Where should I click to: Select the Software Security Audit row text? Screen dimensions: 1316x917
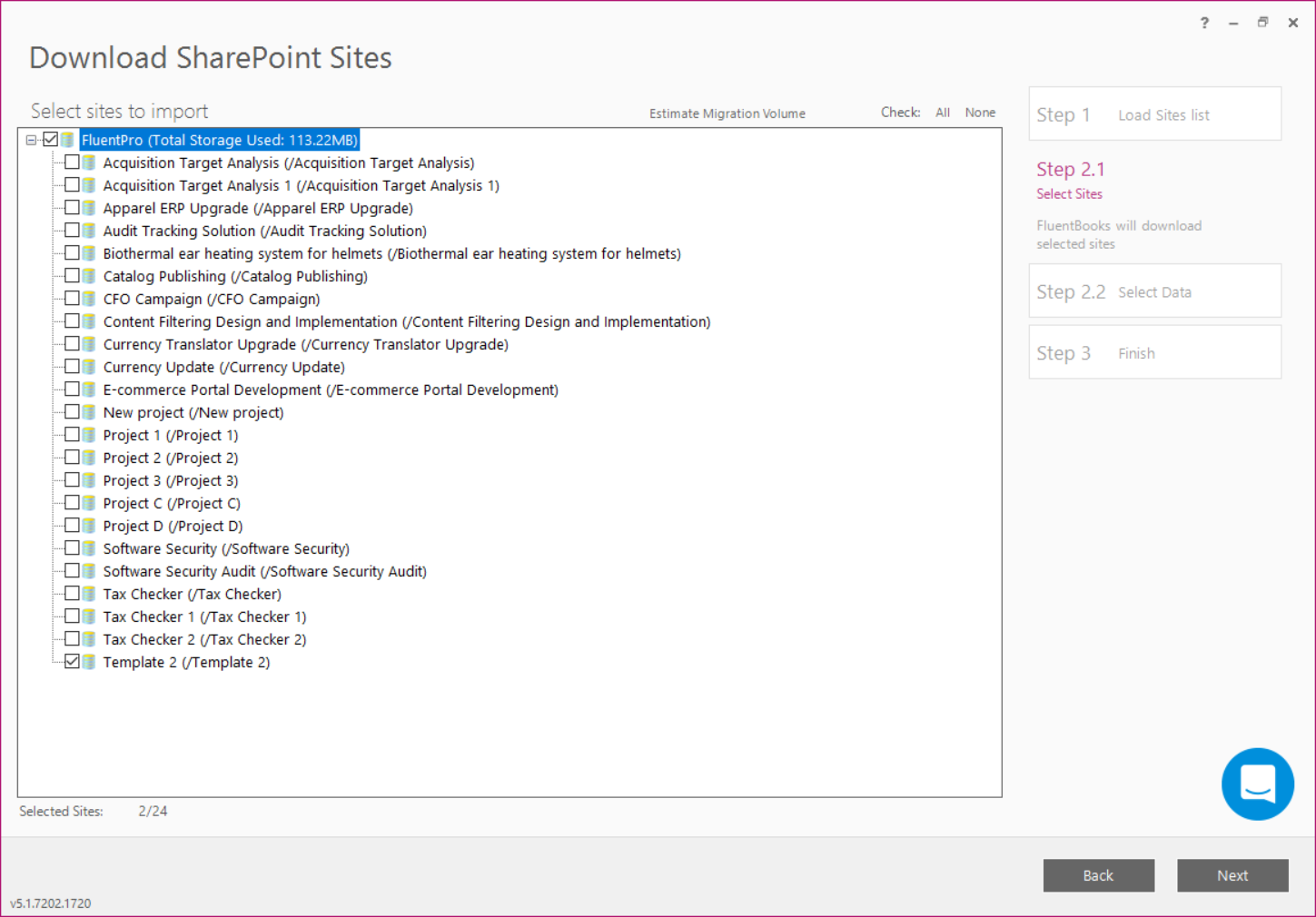pos(265,571)
